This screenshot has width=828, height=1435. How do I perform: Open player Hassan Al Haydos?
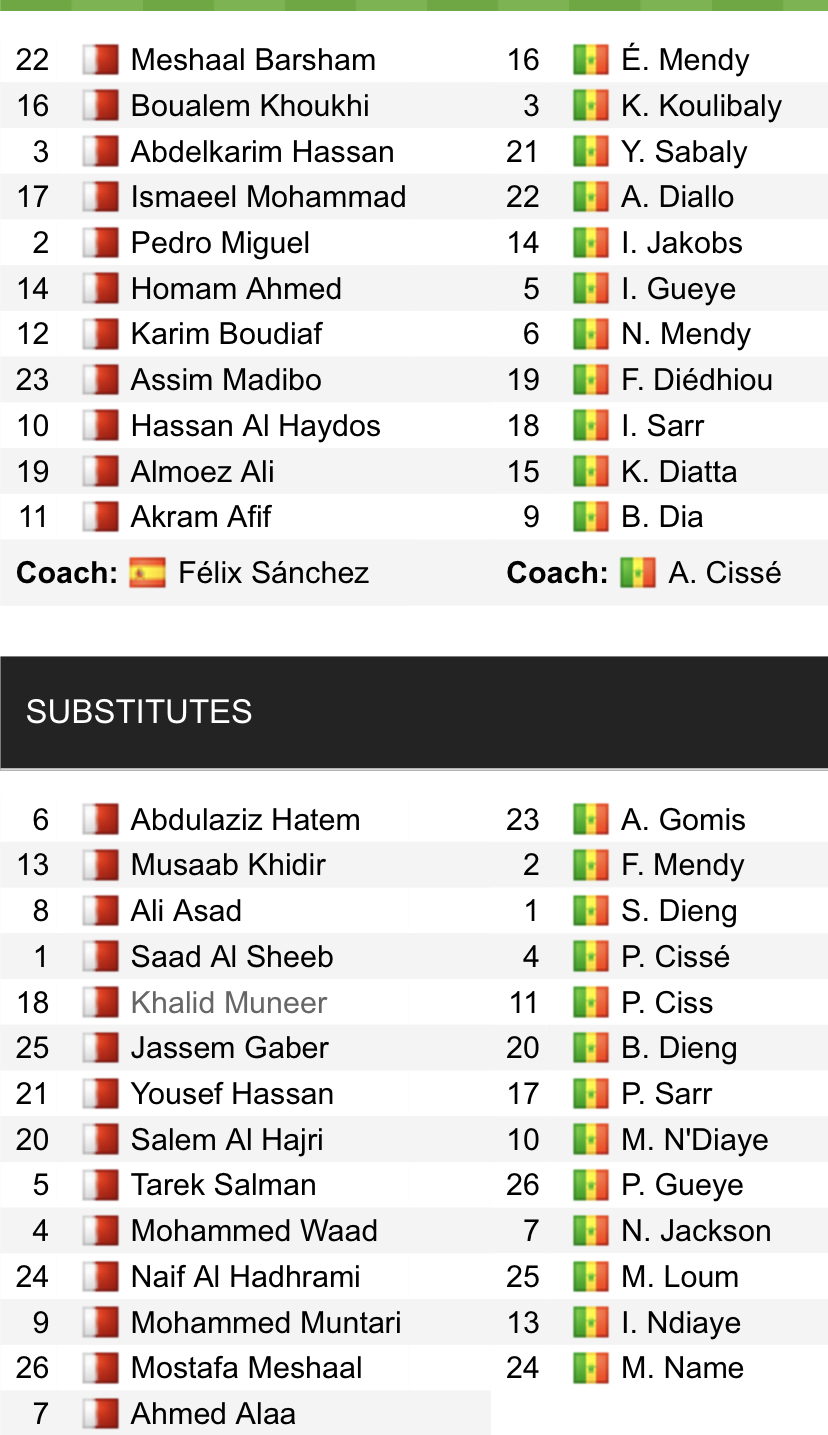coord(256,426)
